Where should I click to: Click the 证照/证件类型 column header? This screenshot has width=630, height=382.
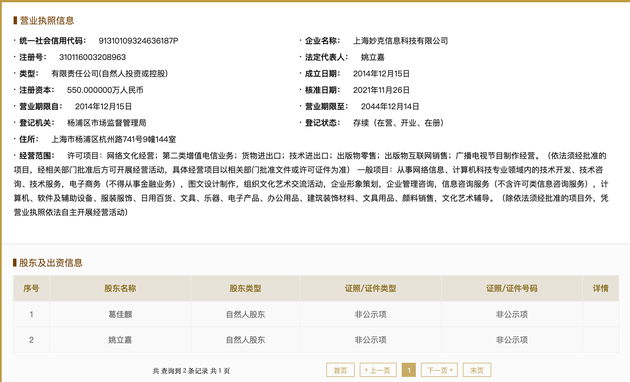click(370, 288)
